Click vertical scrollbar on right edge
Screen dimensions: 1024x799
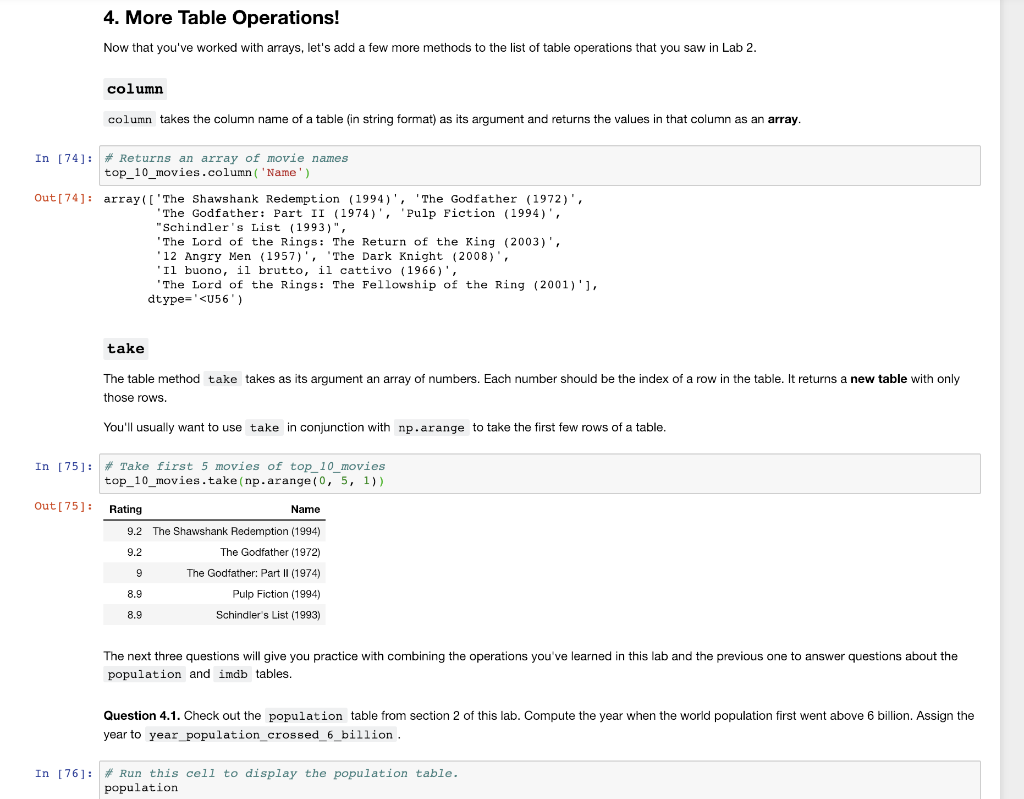tap(1012, 399)
